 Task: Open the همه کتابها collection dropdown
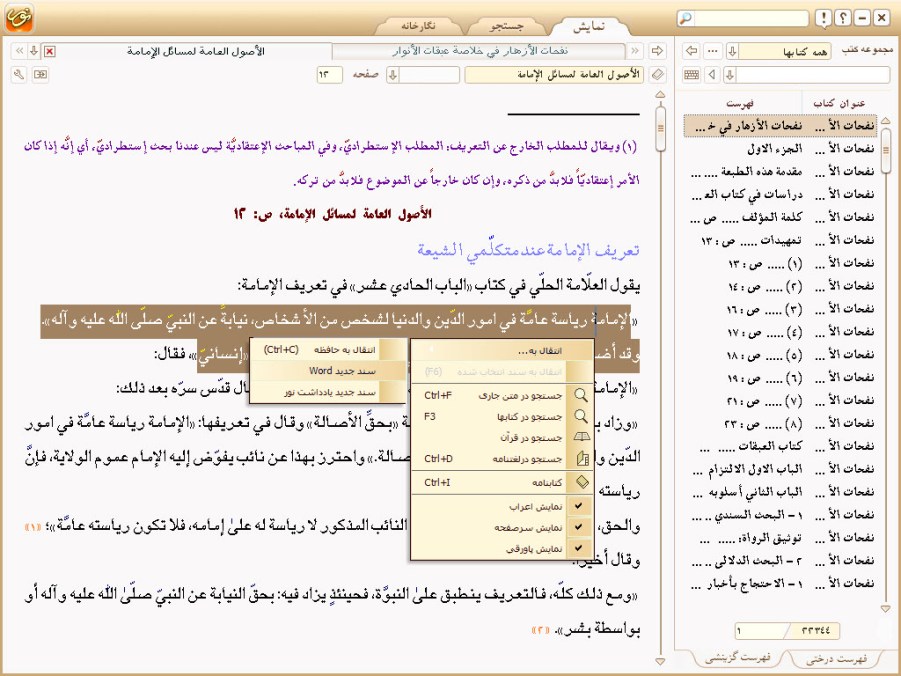pos(733,51)
